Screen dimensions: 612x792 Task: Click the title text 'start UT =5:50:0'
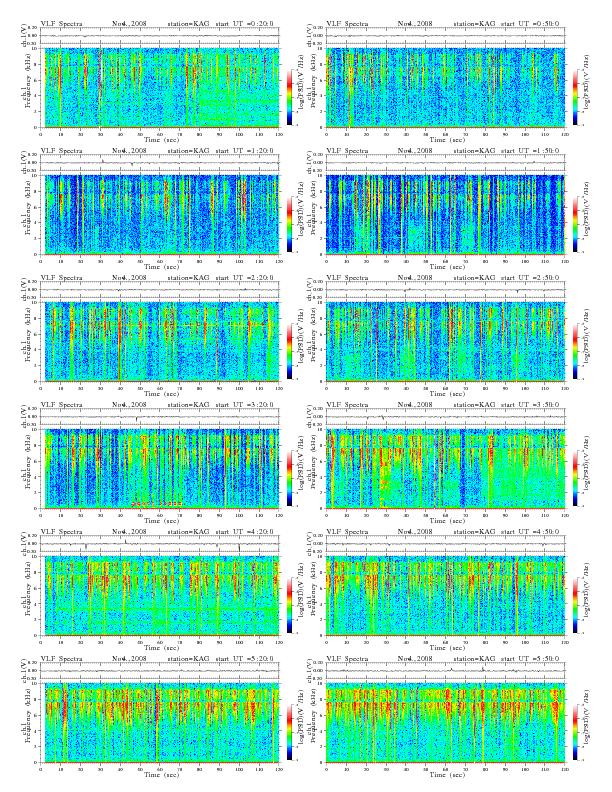click(530, 659)
